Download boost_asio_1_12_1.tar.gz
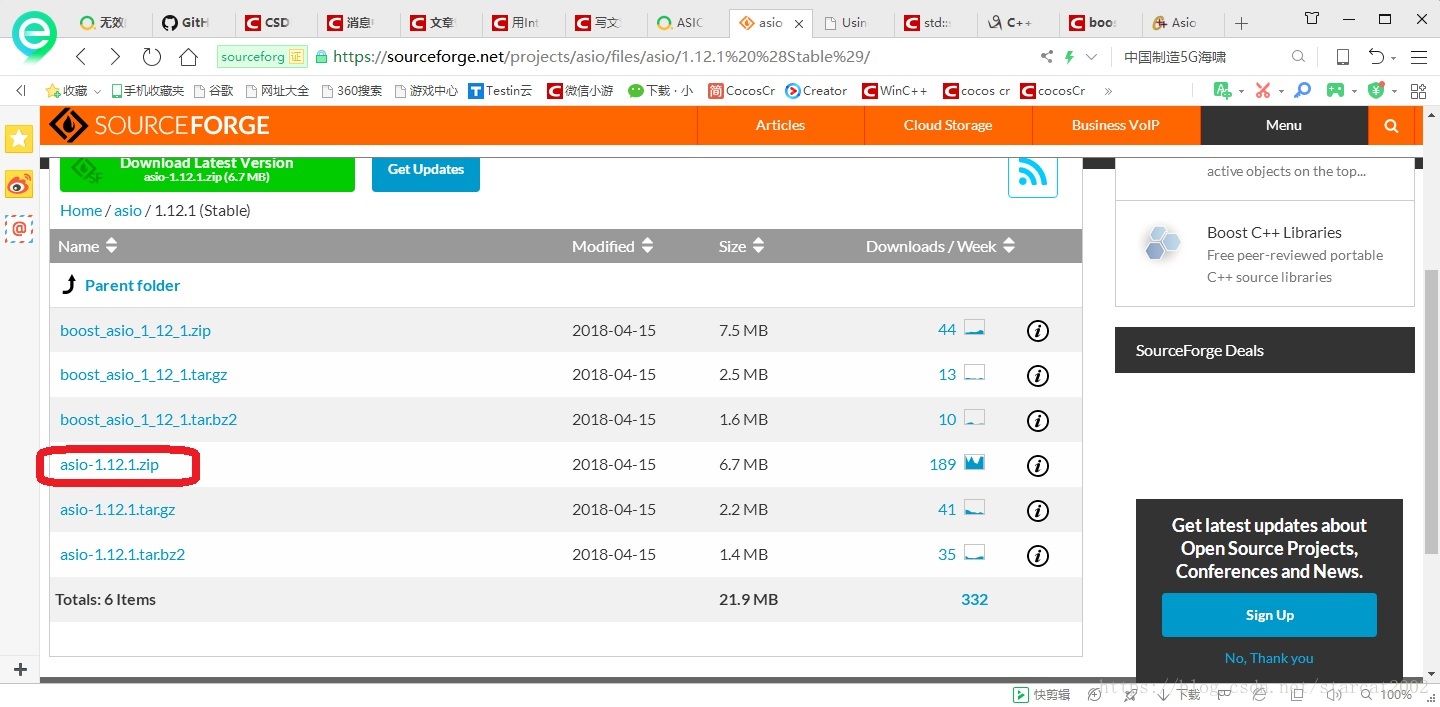1440x707 pixels. click(x=143, y=375)
